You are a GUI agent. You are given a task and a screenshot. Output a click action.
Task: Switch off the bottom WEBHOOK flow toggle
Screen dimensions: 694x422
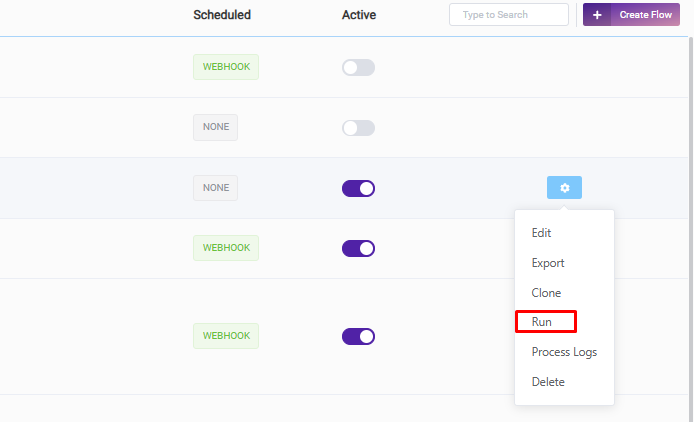click(x=359, y=337)
